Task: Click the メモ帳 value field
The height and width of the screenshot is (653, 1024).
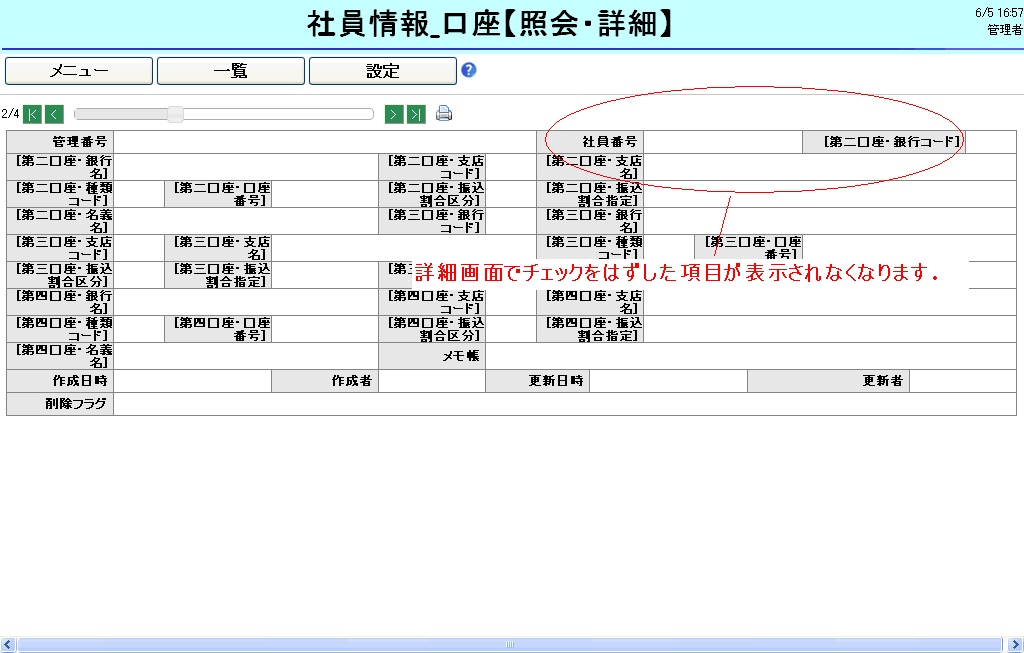Action: point(750,356)
